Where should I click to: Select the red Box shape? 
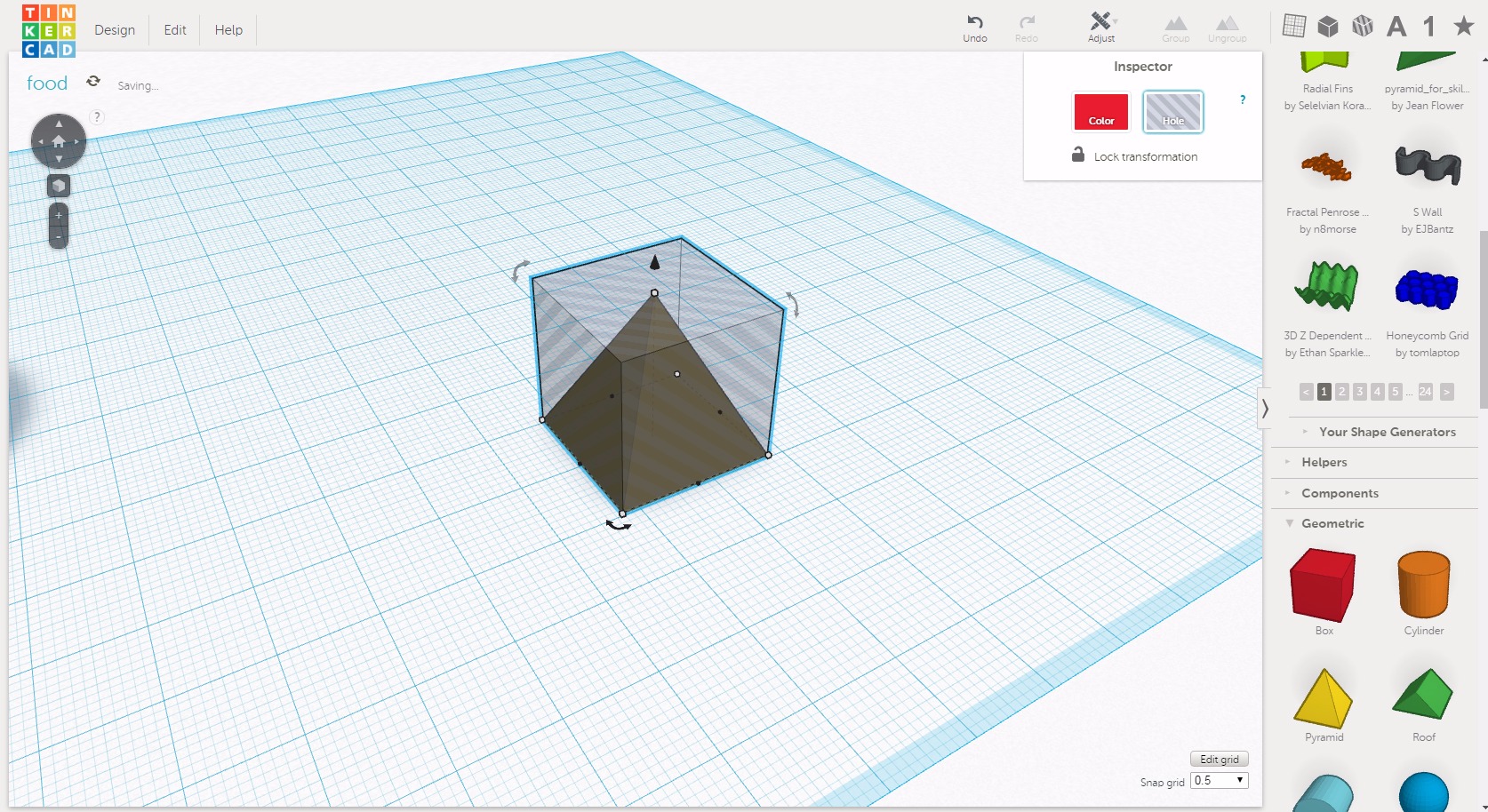pos(1323,585)
